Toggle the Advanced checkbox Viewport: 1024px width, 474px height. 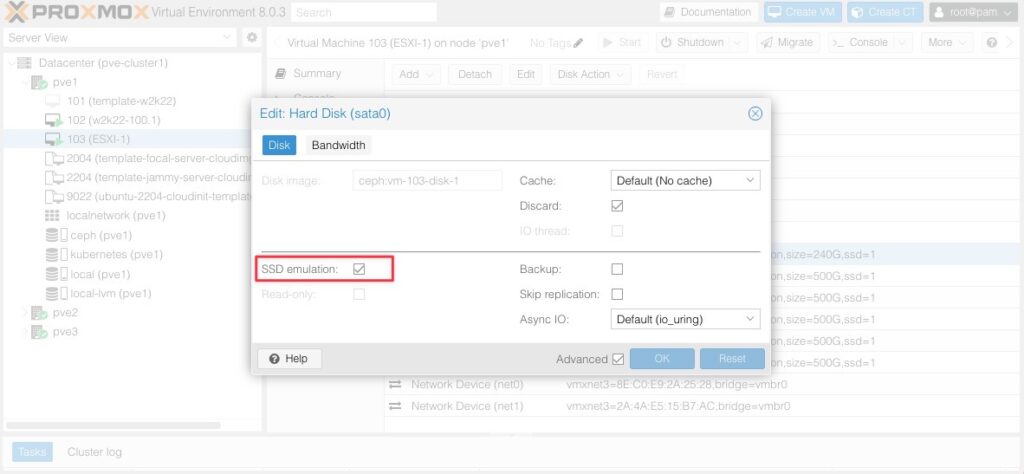coord(618,359)
